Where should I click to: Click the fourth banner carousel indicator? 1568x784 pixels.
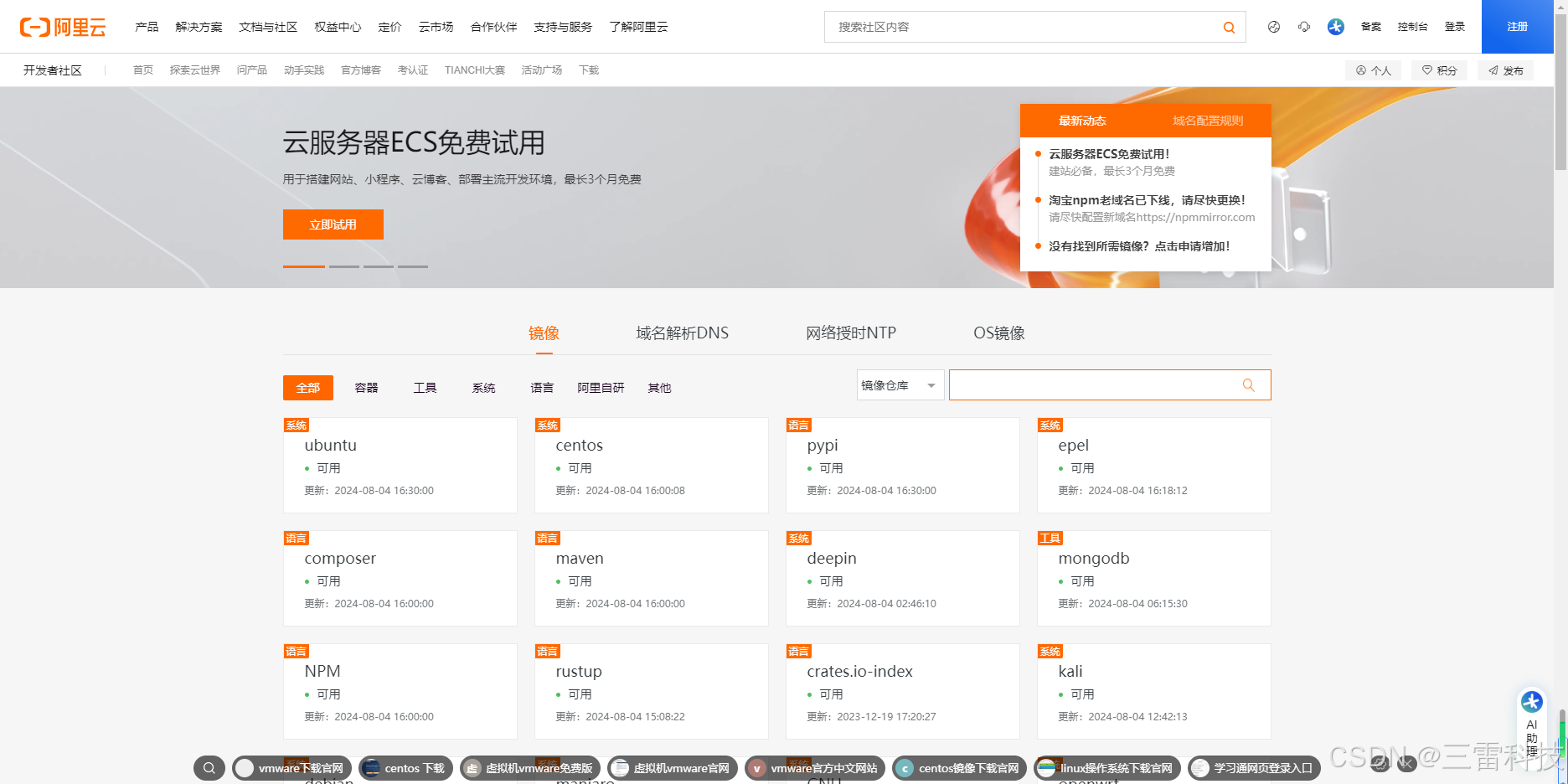413,266
